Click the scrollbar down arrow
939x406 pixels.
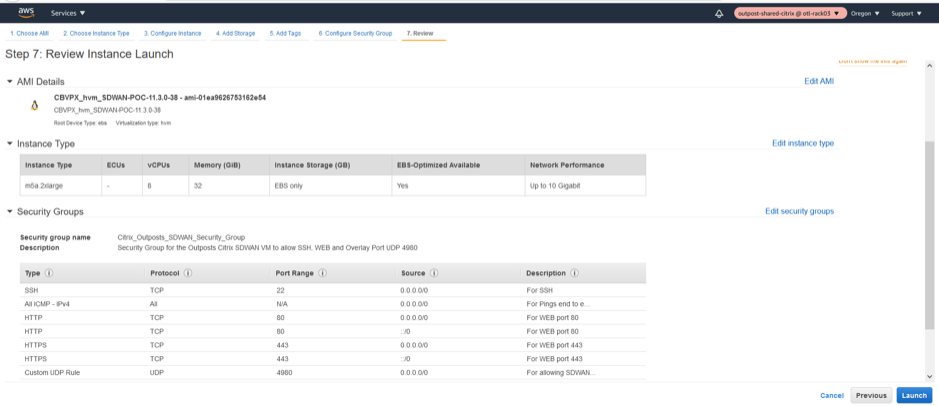929,376
